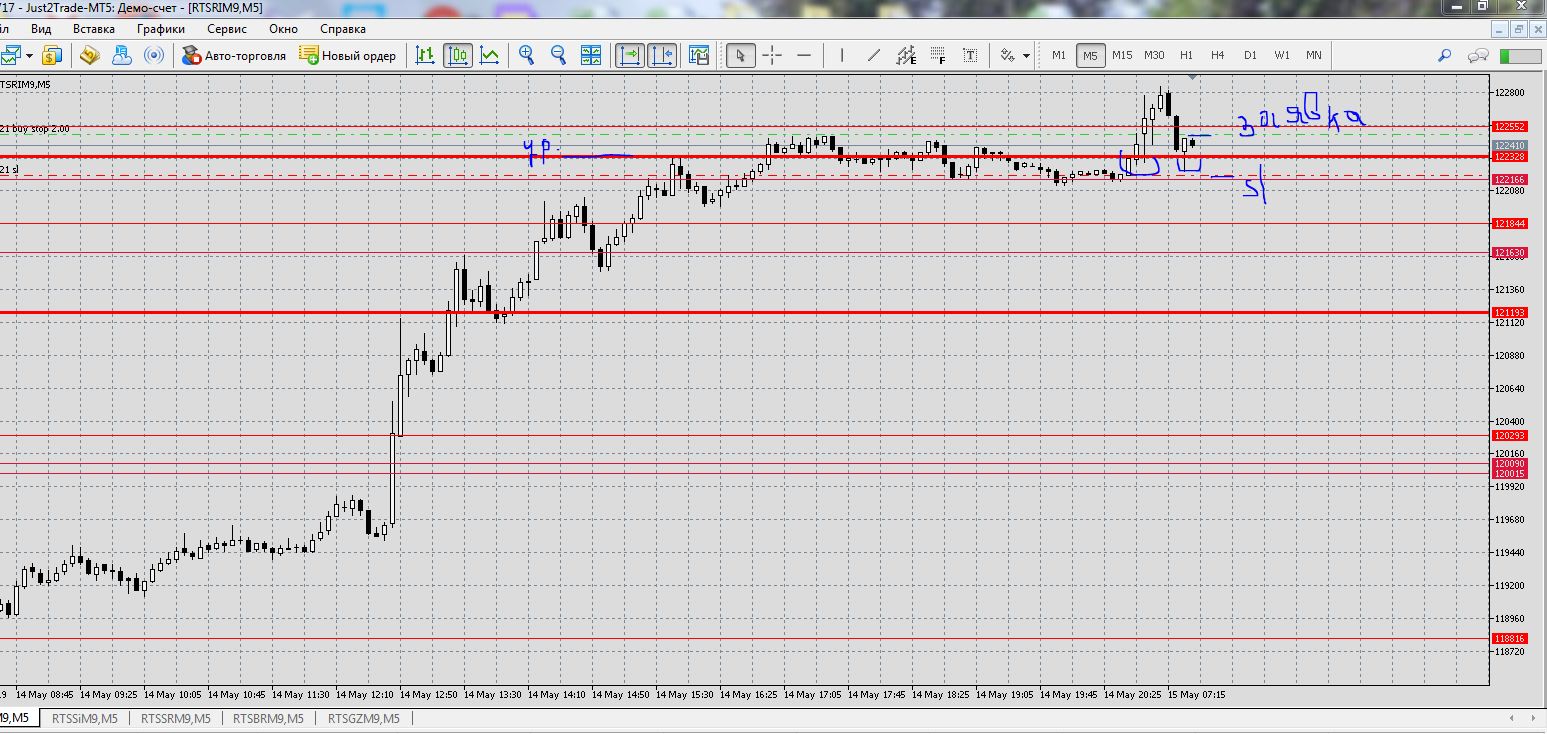Toggle chart shift from right border
This screenshot has width=1547, height=734.
(662, 55)
